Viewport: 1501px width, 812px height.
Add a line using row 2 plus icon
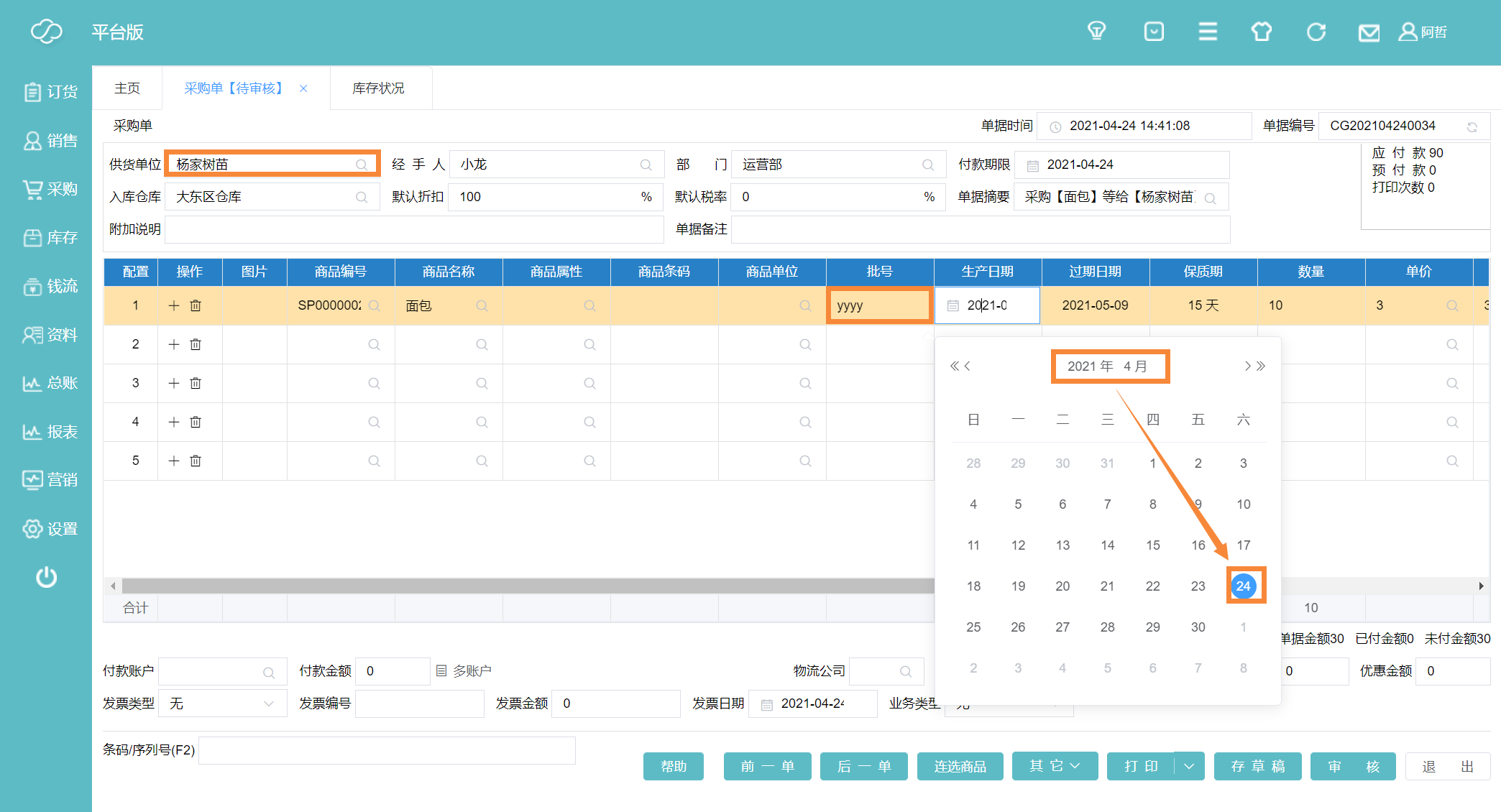pos(173,344)
